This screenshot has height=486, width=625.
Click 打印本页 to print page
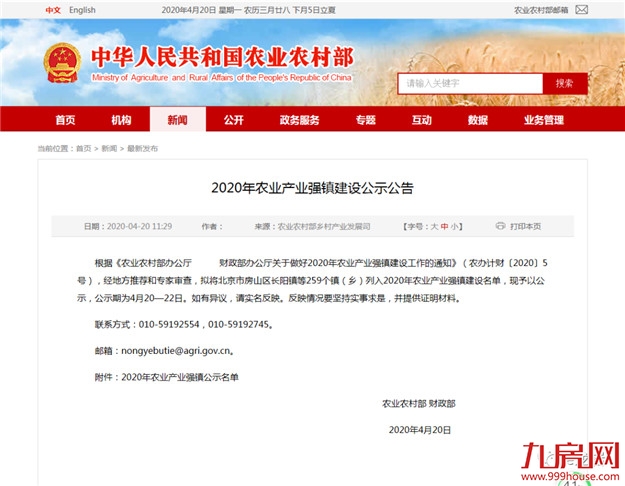click(x=525, y=226)
